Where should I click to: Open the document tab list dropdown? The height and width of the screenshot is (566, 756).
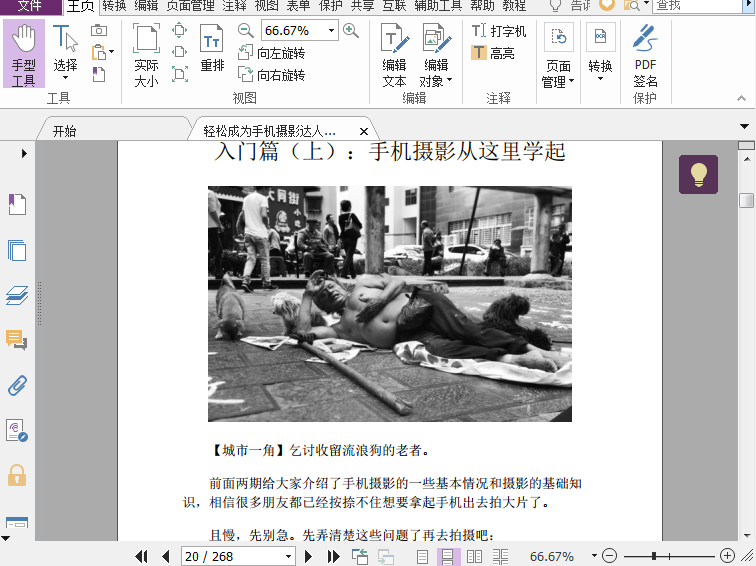pos(744,127)
